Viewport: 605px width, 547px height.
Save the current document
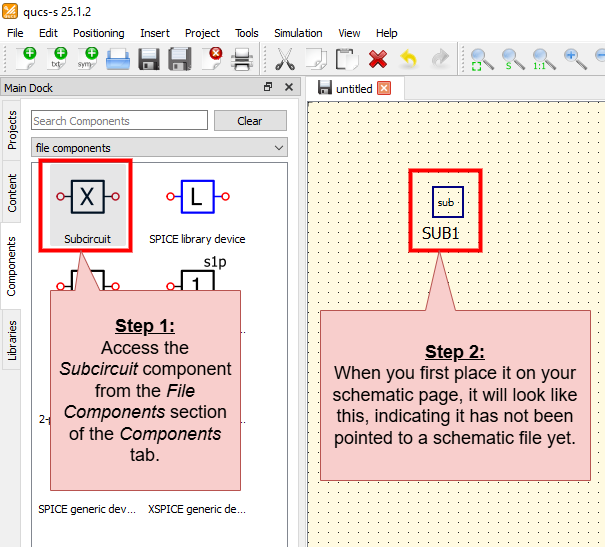[x=149, y=59]
